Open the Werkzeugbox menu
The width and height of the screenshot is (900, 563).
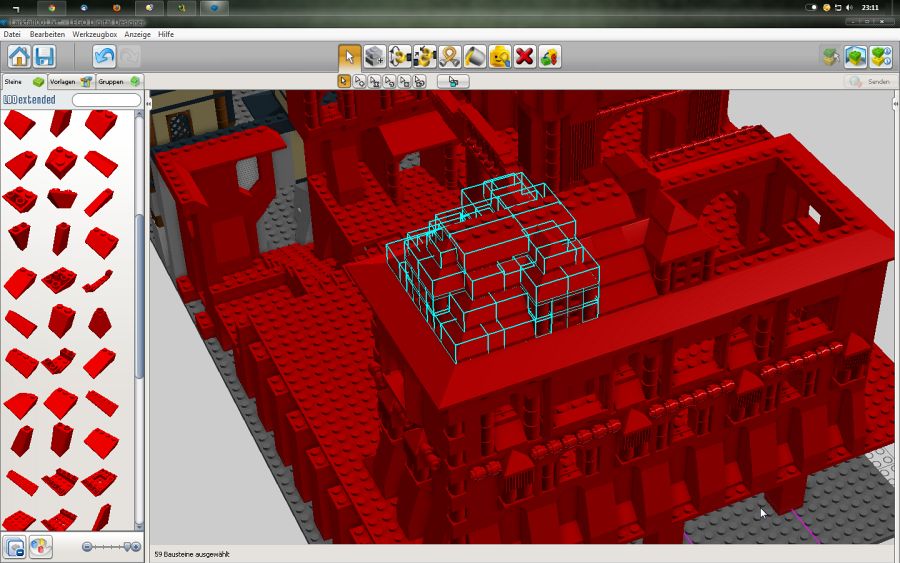pos(94,34)
